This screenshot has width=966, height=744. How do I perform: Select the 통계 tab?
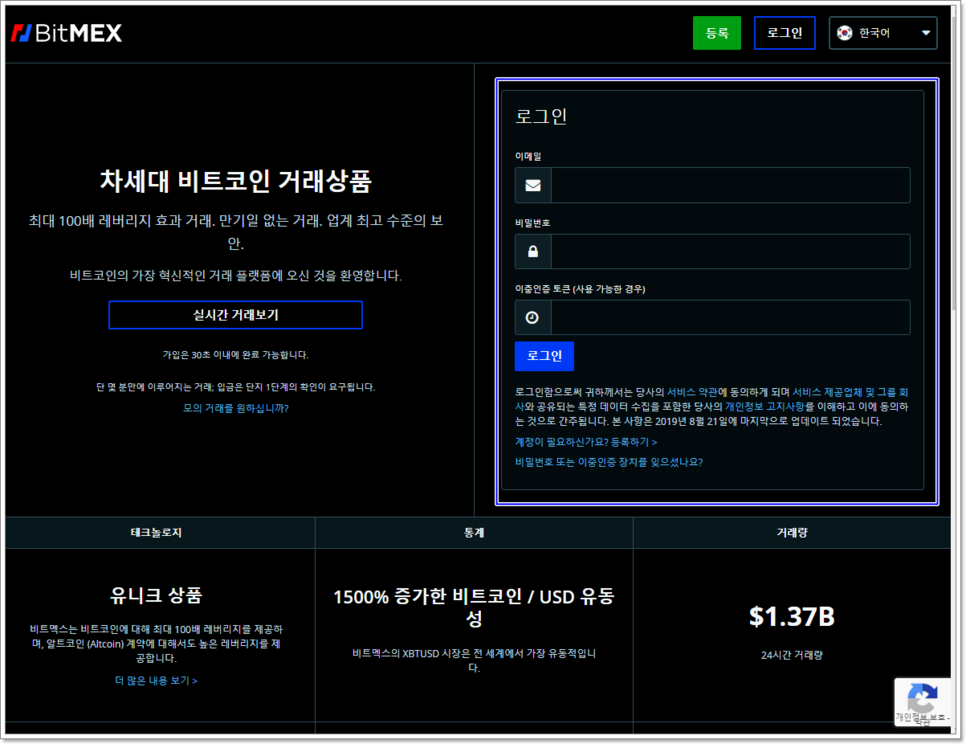click(x=474, y=533)
